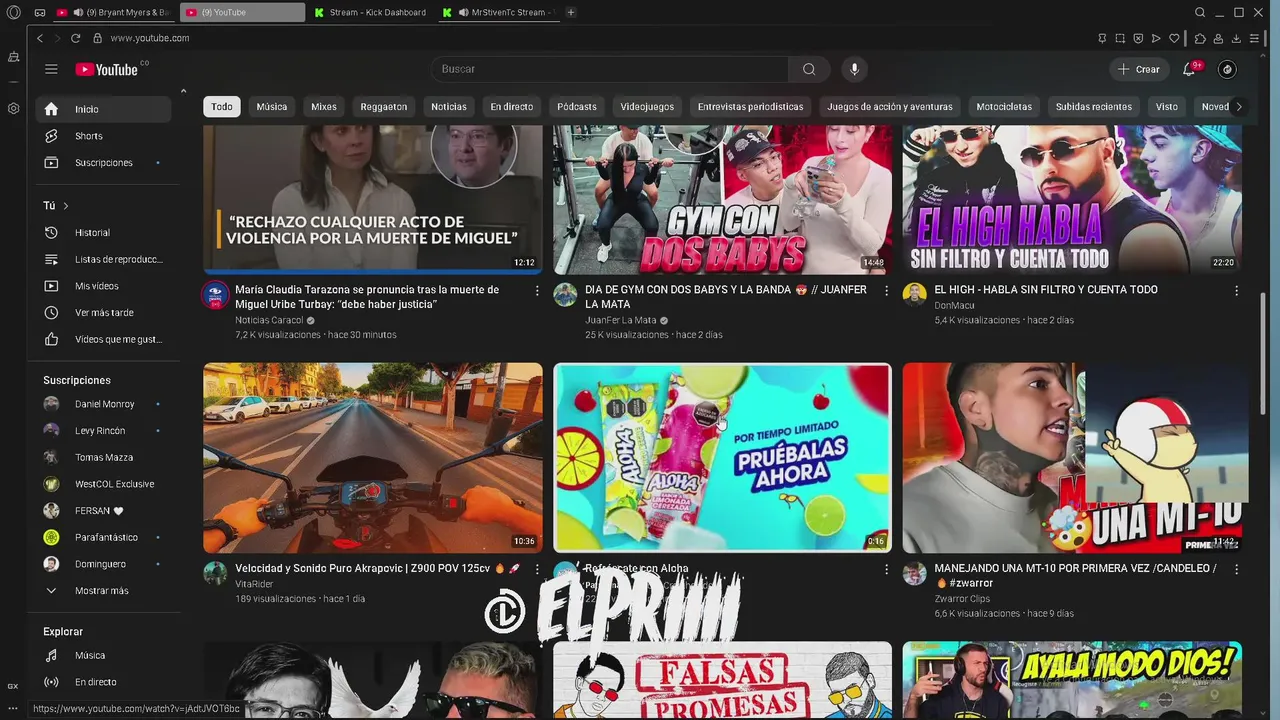Open the Noticias Caracol channel
The width and height of the screenshot is (1280, 720).
point(268,320)
